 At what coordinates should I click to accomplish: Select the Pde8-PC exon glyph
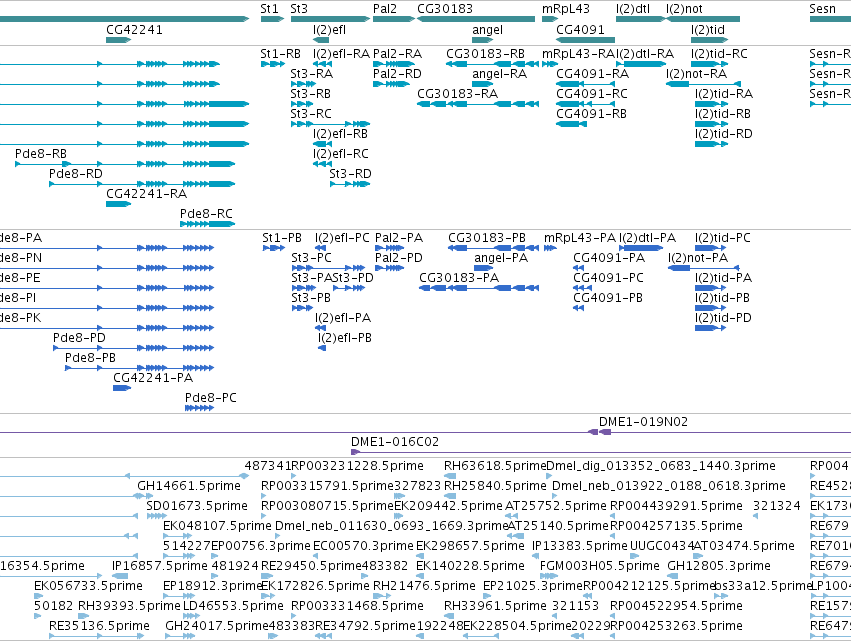[199, 408]
